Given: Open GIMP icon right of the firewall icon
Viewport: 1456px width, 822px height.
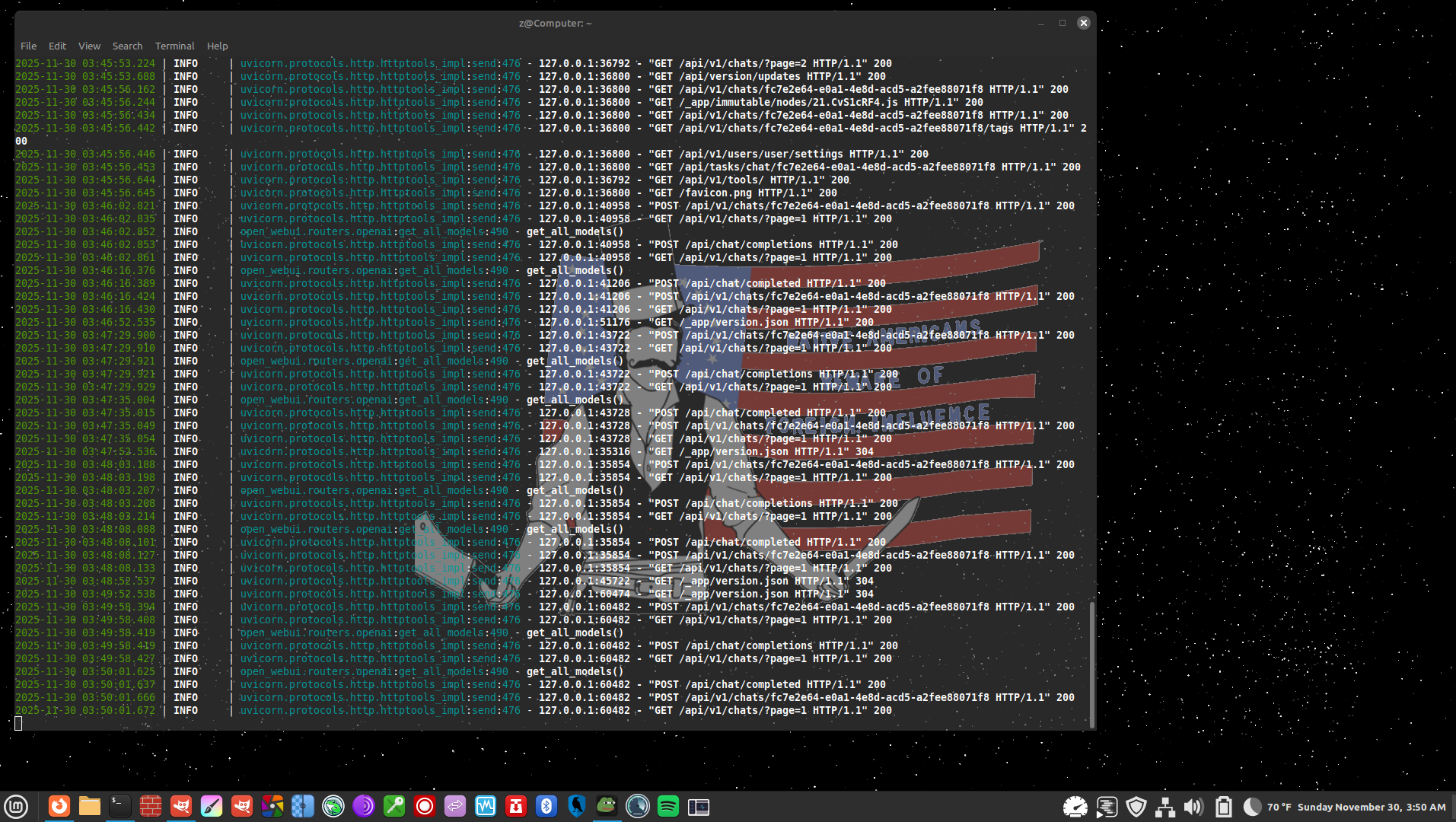Looking at the screenshot, I should pyautogui.click(x=181, y=806).
